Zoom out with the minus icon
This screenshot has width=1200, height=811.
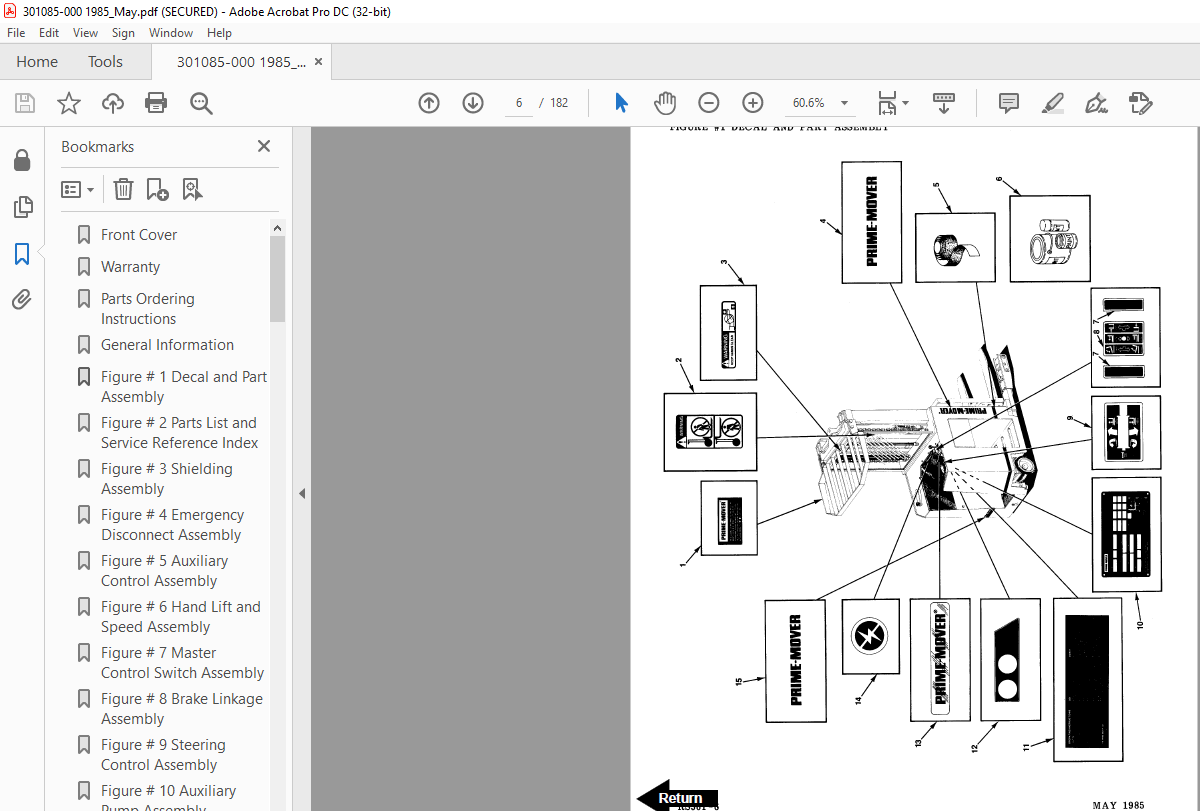click(709, 103)
